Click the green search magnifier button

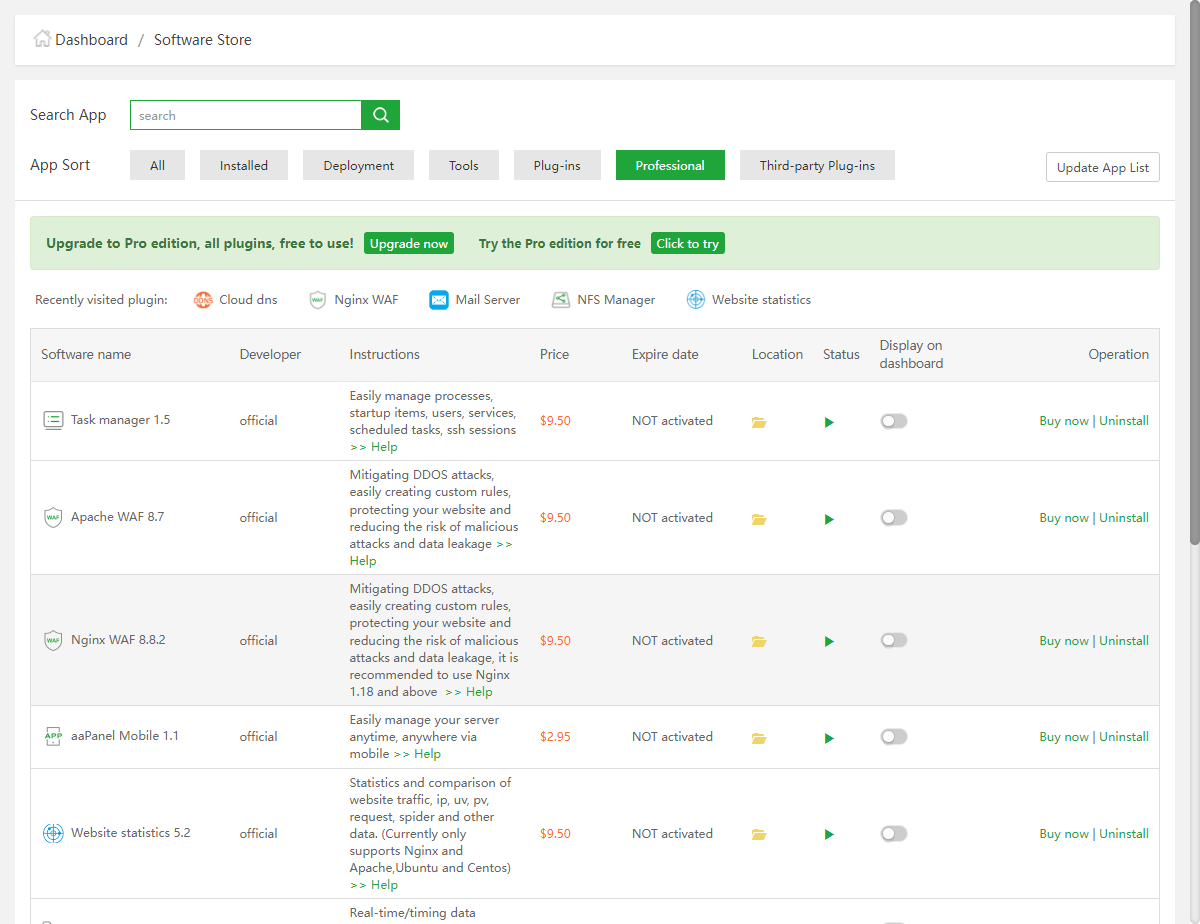pyautogui.click(x=380, y=115)
